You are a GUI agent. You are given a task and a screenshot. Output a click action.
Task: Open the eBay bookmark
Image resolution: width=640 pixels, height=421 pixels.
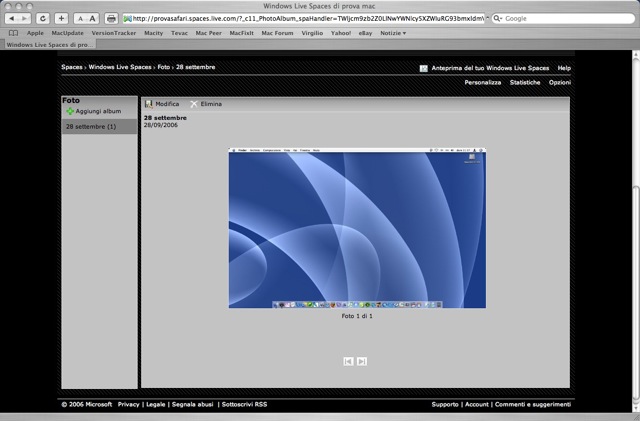pos(365,33)
